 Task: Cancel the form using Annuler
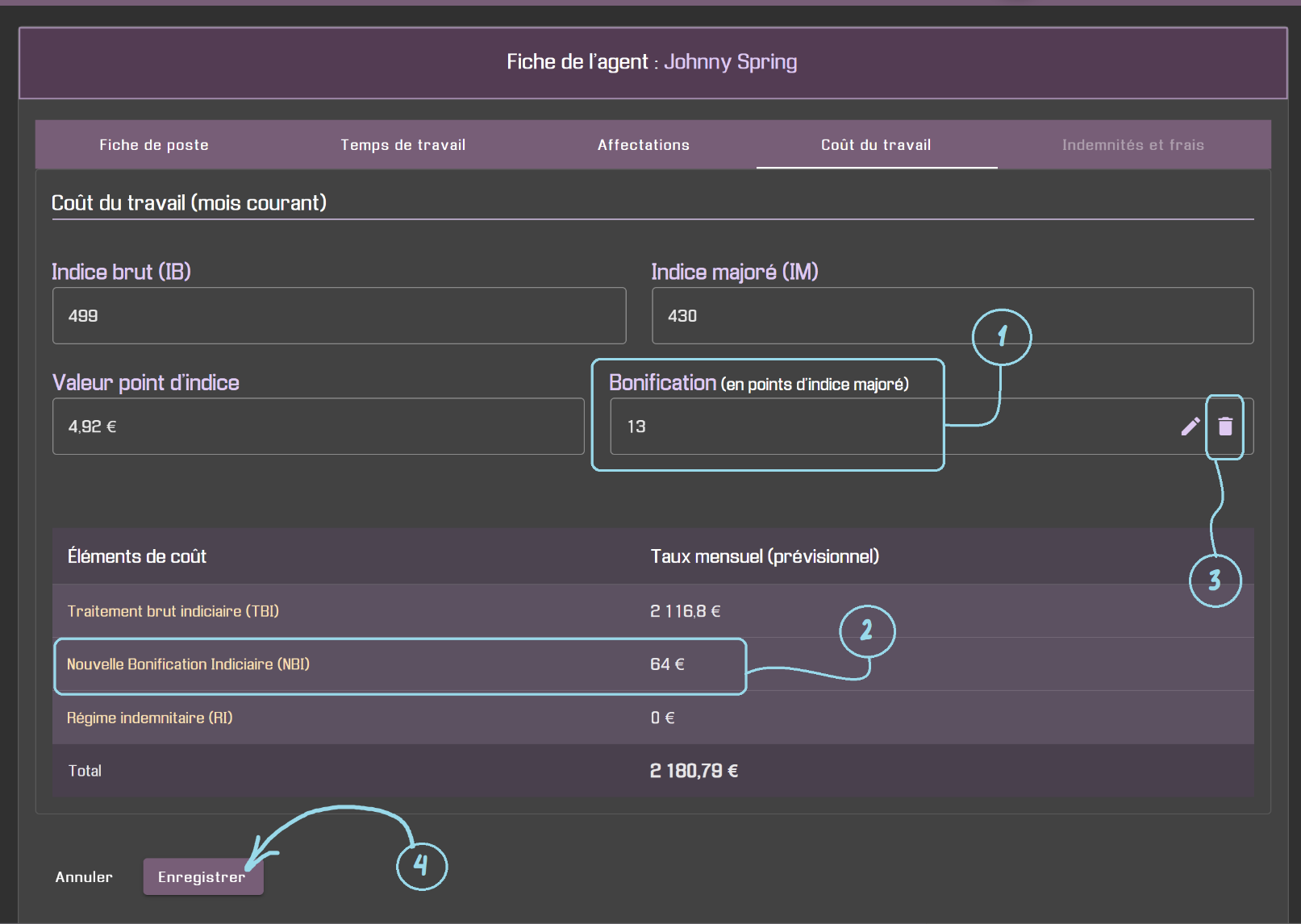click(x=84, y=876)
